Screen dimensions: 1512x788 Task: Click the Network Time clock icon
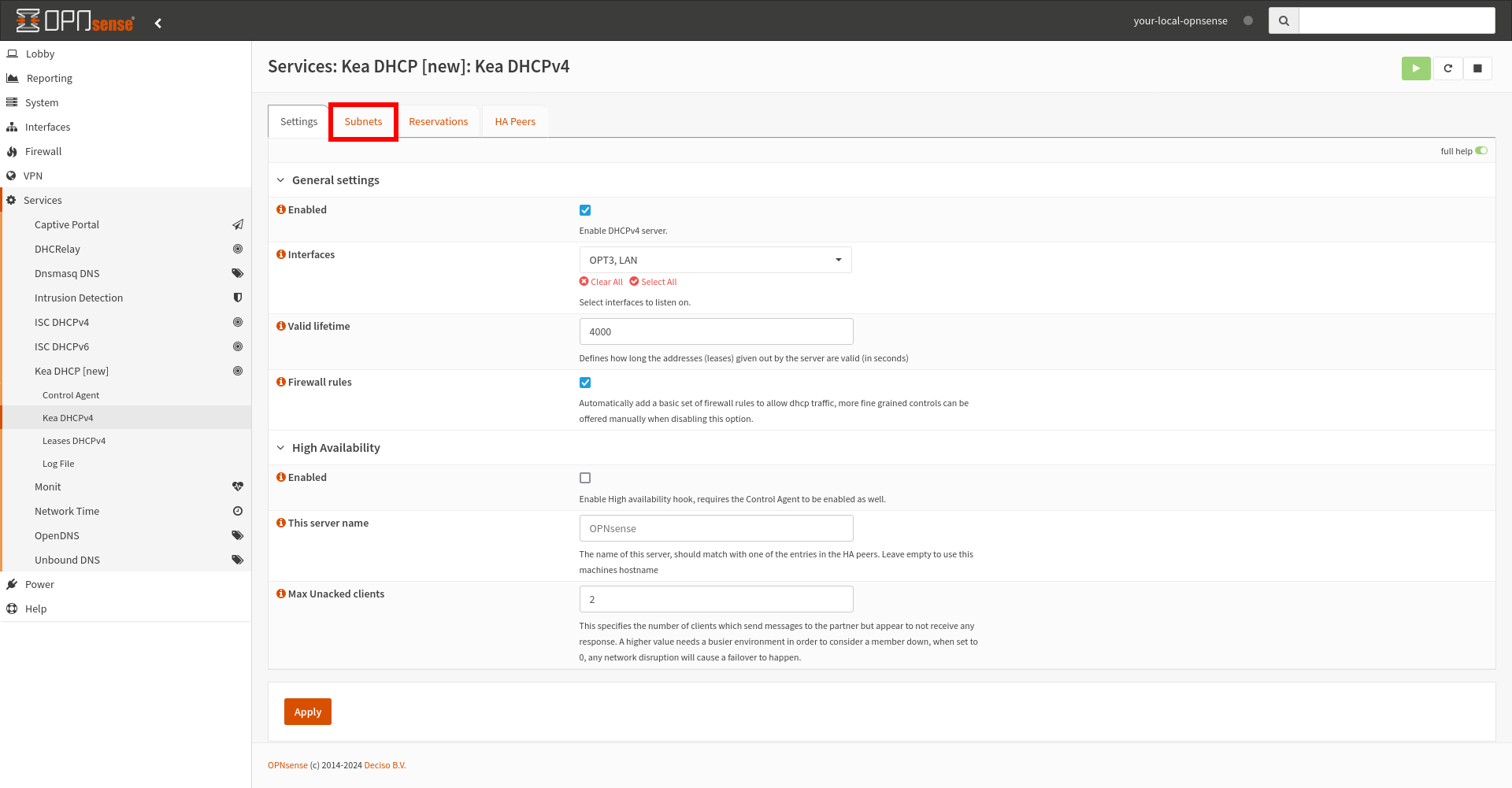coord(238,511)
